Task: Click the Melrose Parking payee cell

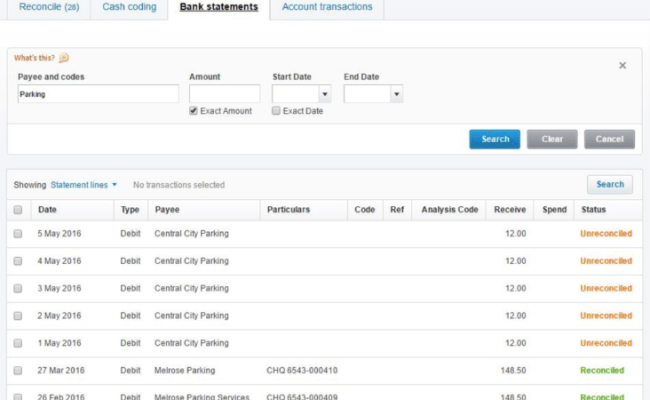Action: click(184, 371)
